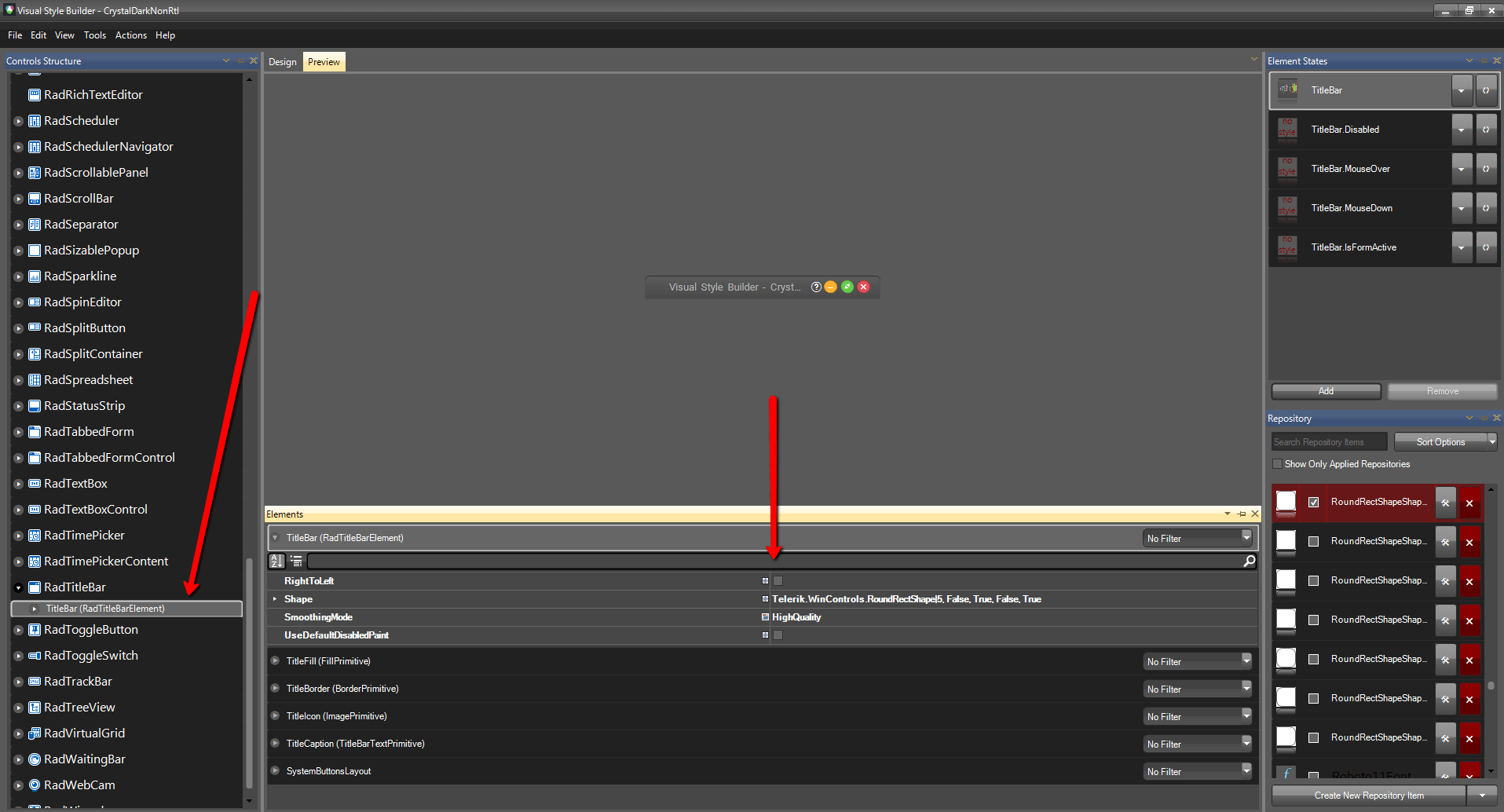Click the modifier icon beside the SmoothingMode property value
Viewport: 1504px width, 812px height.
point(765,617)
